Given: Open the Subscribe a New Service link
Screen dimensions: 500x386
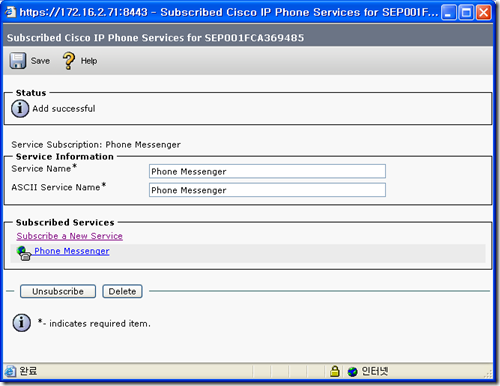Looking at the screenshot, I should [x=70, y=236].
